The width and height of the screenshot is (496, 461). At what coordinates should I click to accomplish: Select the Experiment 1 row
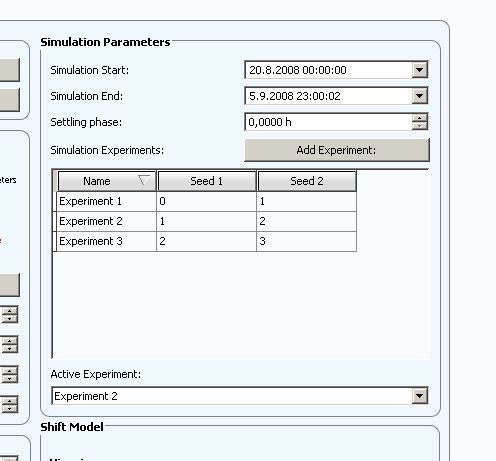pos(205,201)
